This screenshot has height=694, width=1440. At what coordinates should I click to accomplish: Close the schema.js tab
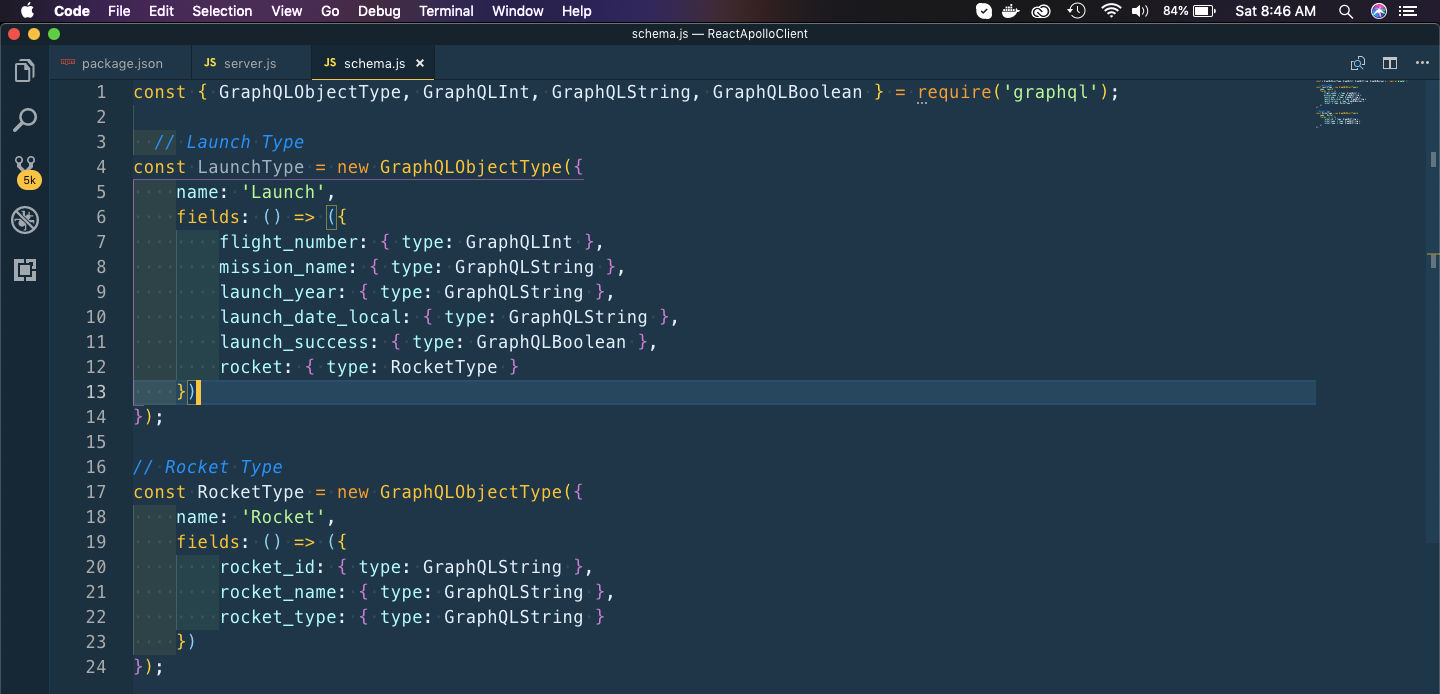point(420,63)
